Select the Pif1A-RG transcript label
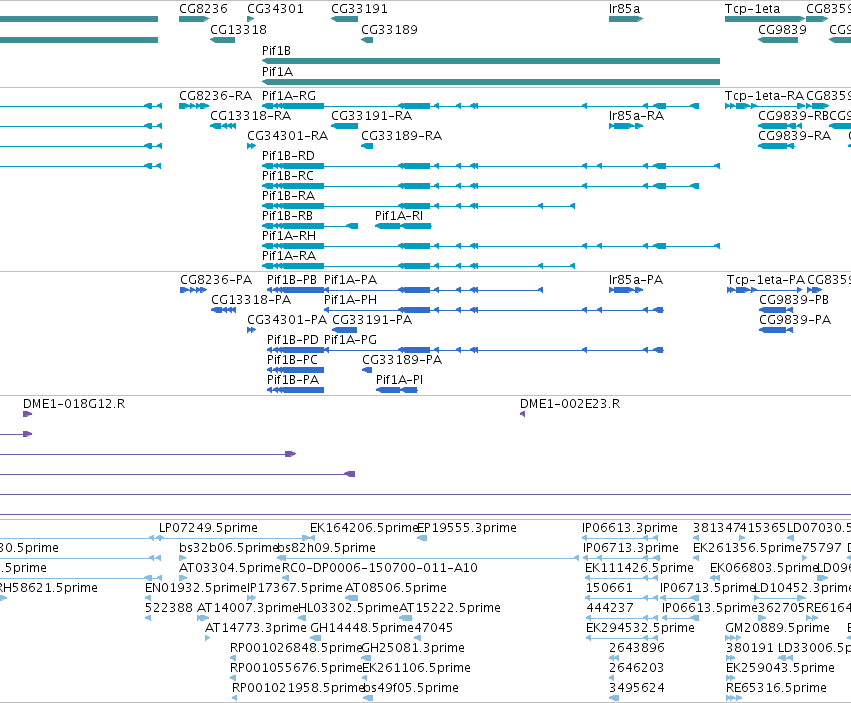 point(289,96)
